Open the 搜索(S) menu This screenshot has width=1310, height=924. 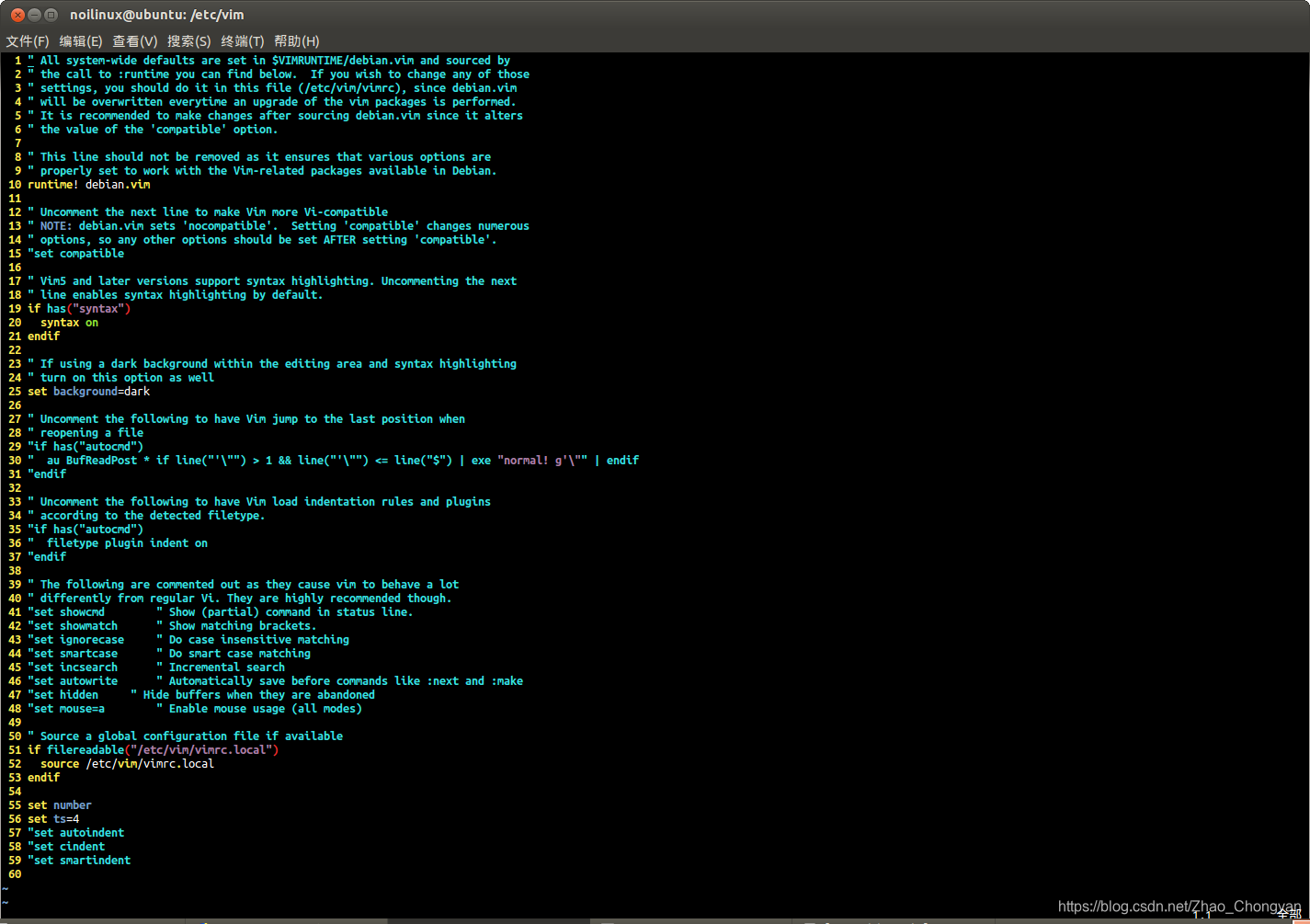[189, 41]
